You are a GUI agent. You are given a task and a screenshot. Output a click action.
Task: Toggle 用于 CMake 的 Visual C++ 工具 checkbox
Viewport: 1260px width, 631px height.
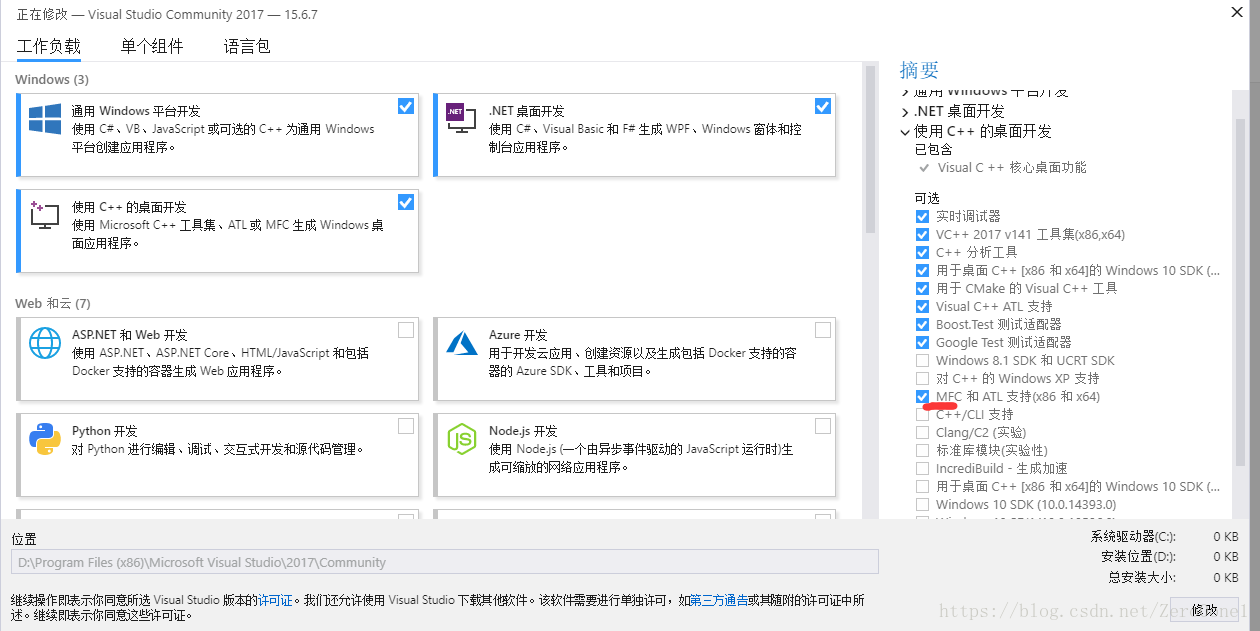(x=922, y=288)
